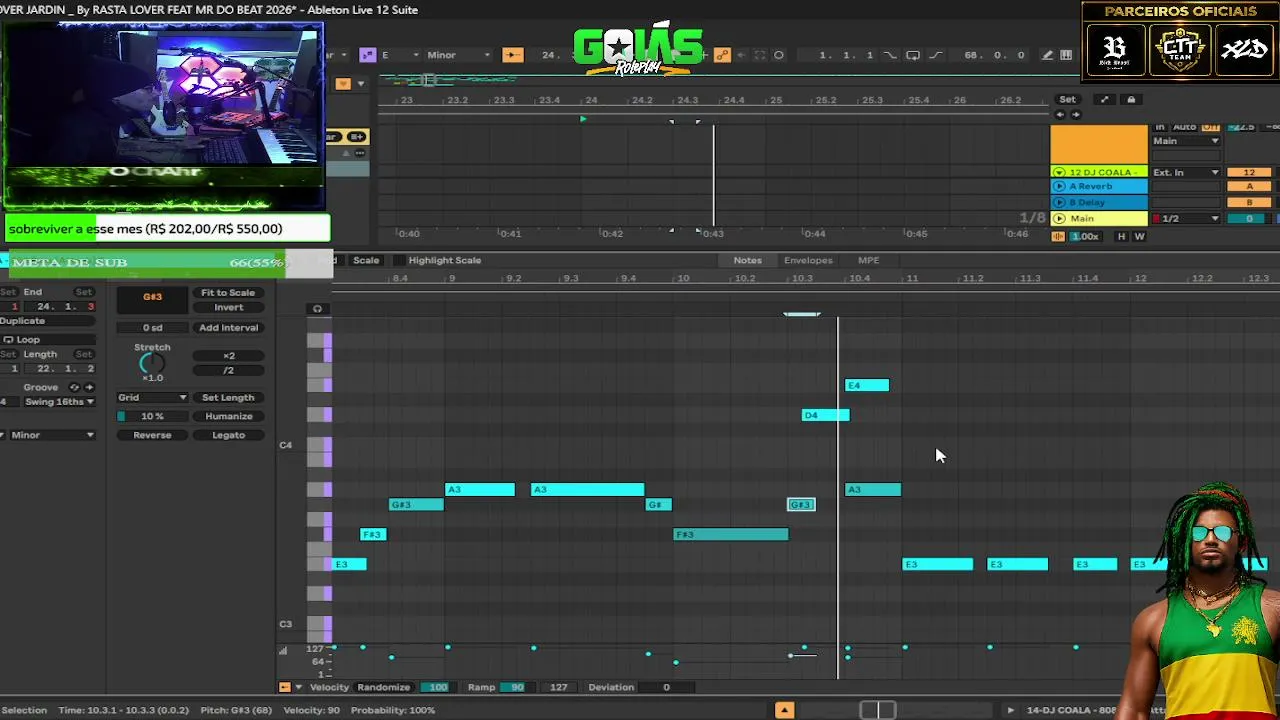Screen dimensions: 1280x720
Task: Toggle the A return track activator
Action: pyautogui.click(x=1249, y=187)
